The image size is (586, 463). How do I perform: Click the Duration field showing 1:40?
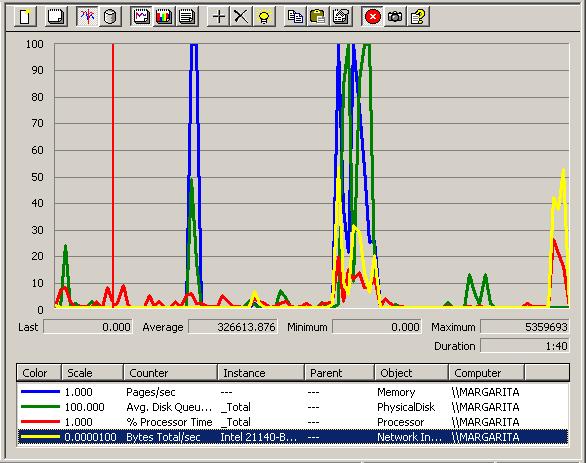pos(525,346)
